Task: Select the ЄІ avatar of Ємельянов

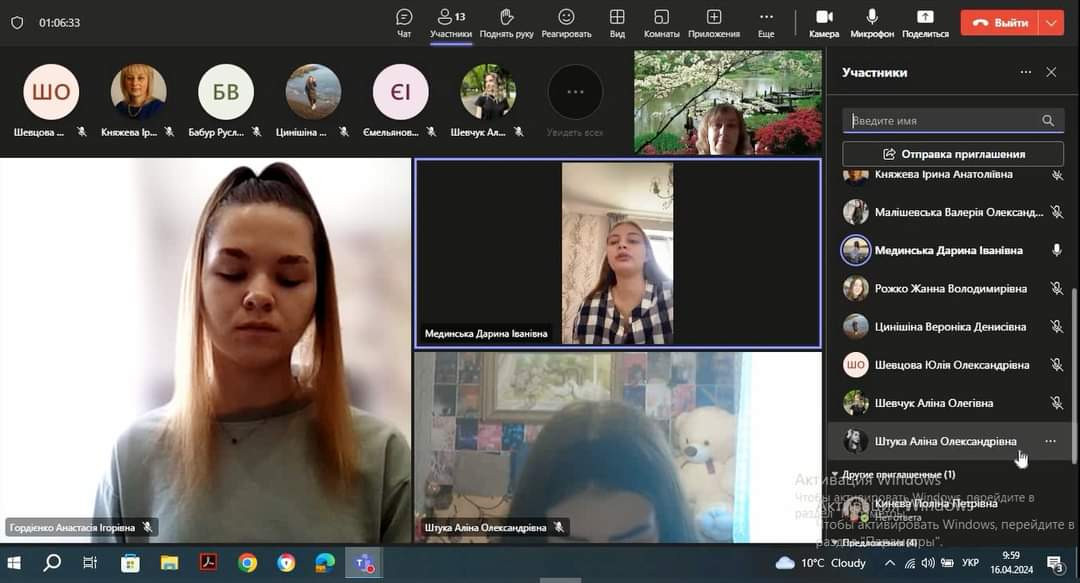Action: point(400,92)
